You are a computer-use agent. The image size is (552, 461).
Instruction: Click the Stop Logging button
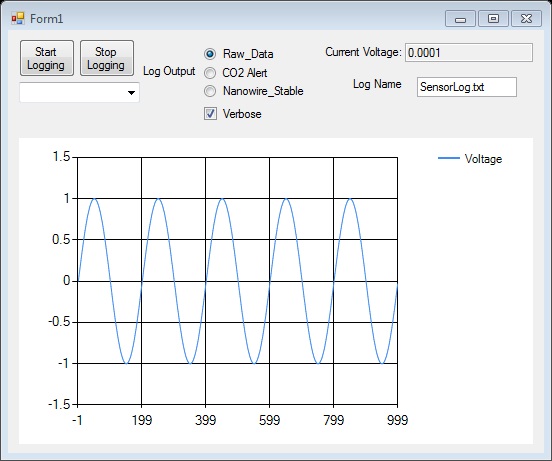[x=107, y=58]
